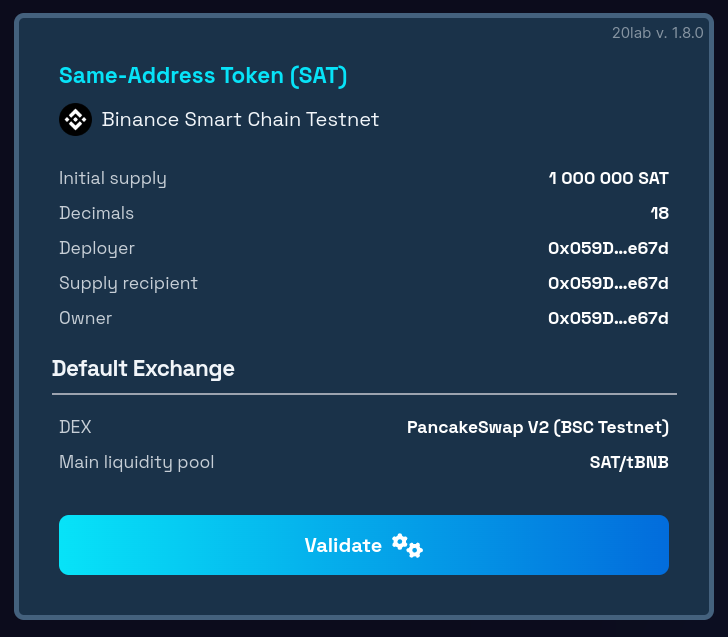Click the 1 000 000 SAT supply value

[608, 179]
